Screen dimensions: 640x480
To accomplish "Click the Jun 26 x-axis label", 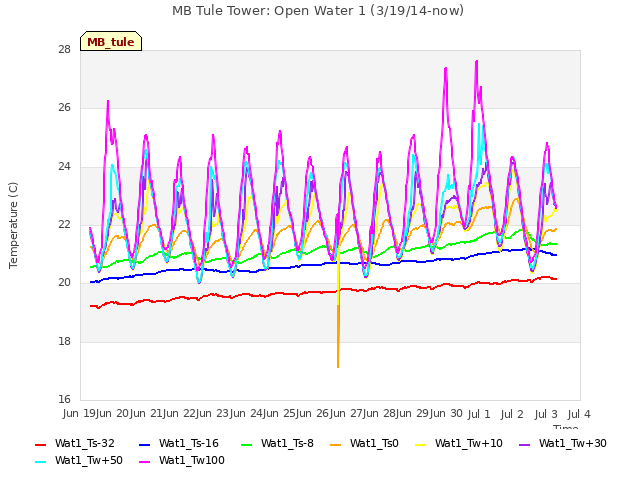I will 312,414.
